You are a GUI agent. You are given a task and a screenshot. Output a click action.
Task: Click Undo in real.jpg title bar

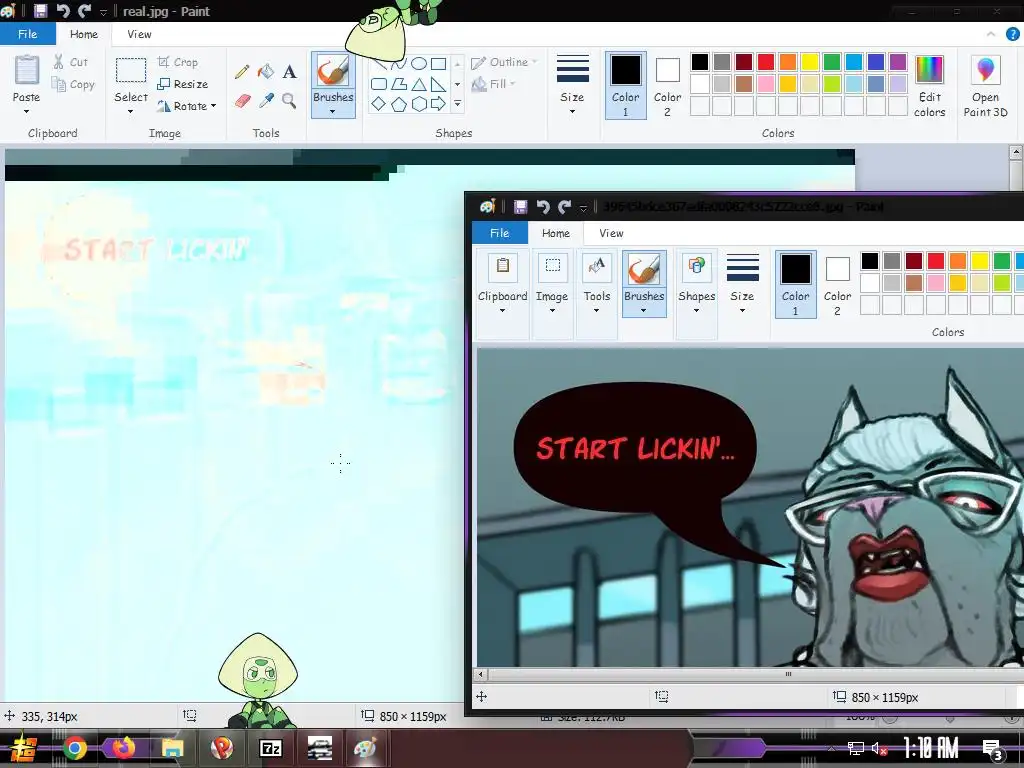point(63,10)
